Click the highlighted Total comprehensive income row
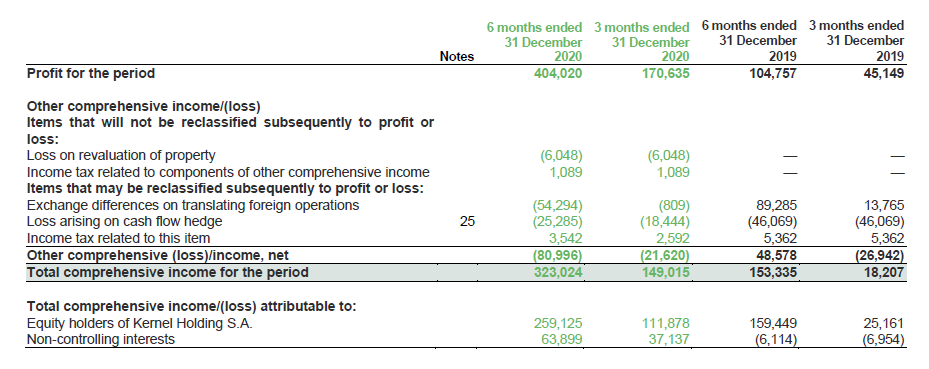The image size is (929, 369). pos(466,272)
